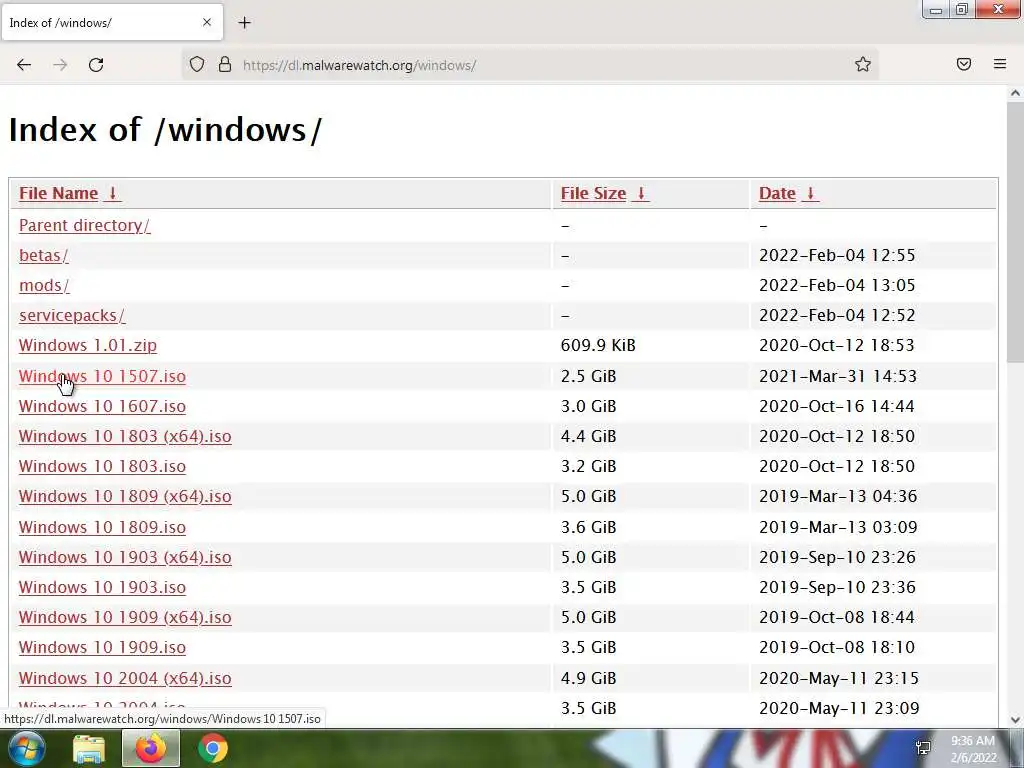Open the servicepacks folder
The height and width of the screenshot is (768, 1024).
click(72, 315)
